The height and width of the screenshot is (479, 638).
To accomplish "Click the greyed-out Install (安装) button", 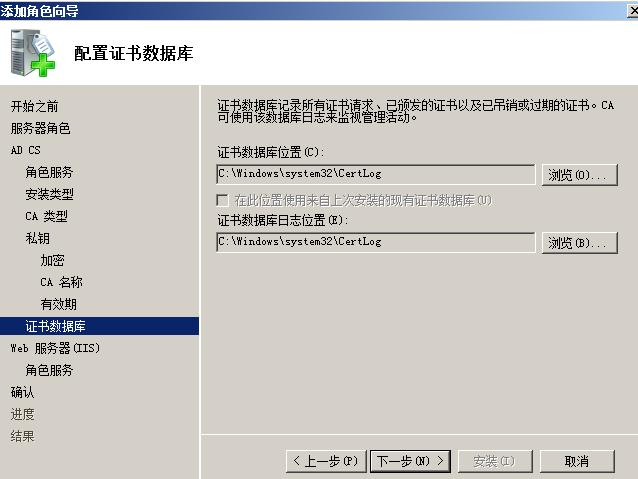I will (x=495, y=461).
